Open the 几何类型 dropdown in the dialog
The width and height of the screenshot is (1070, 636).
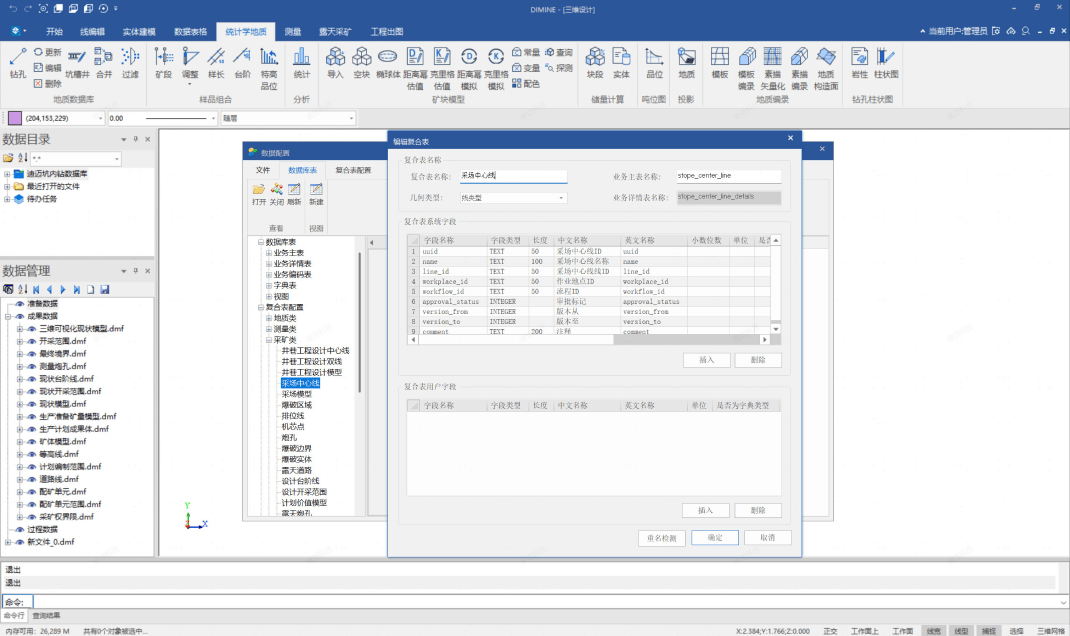[561, 198]
